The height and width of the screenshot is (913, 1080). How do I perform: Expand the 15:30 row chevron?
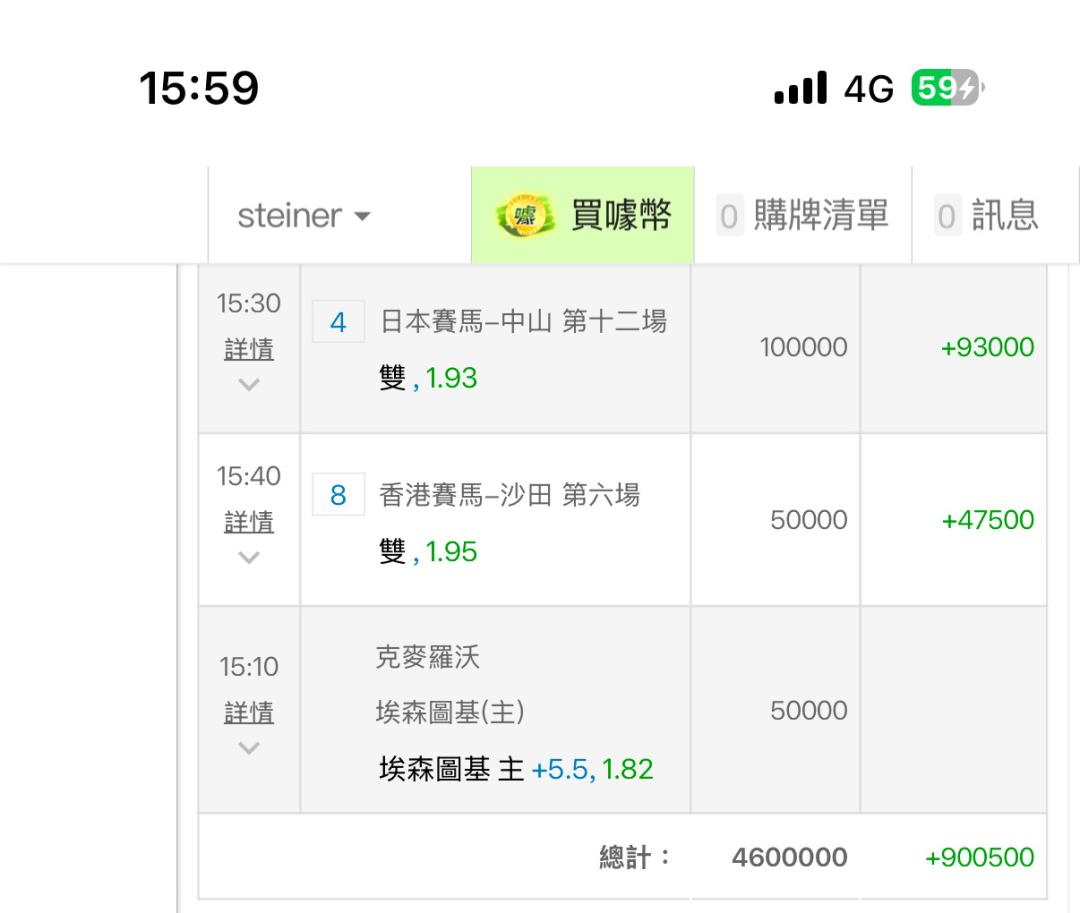click(249, 384)
